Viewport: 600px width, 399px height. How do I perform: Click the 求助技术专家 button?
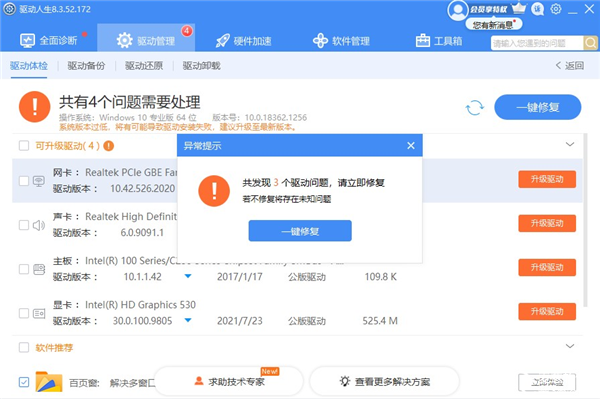(229, 381)
